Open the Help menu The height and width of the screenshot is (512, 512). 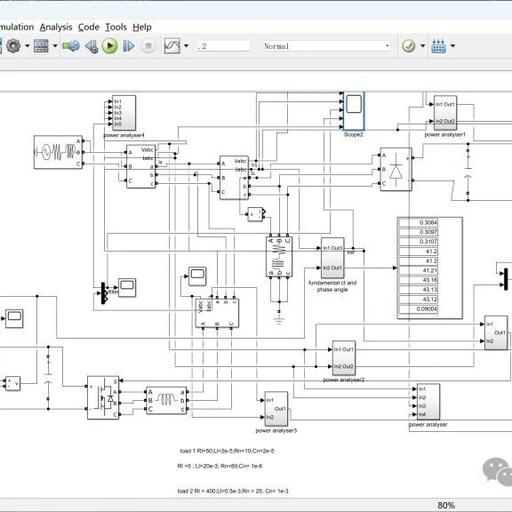tap(142, 27)
